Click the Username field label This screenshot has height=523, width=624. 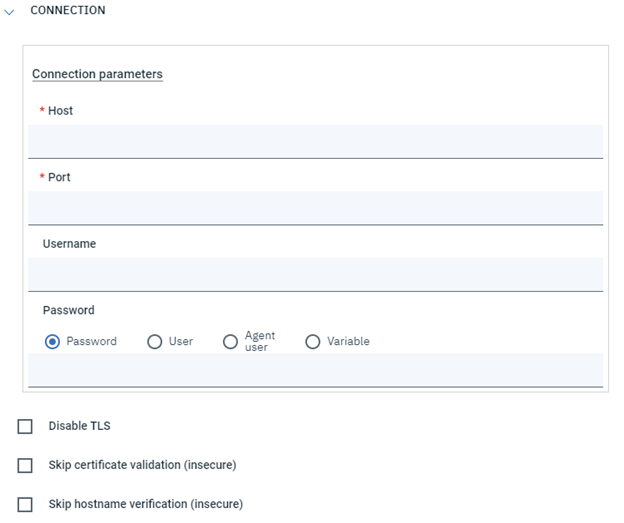point(69,244)
